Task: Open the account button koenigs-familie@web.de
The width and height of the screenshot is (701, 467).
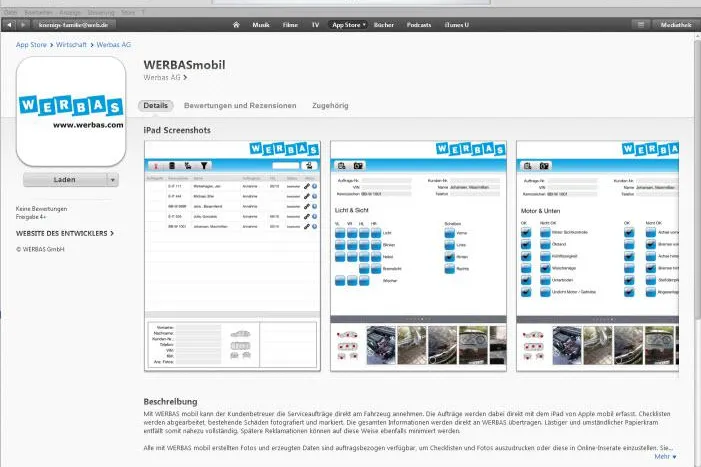Action: point(73,25)
